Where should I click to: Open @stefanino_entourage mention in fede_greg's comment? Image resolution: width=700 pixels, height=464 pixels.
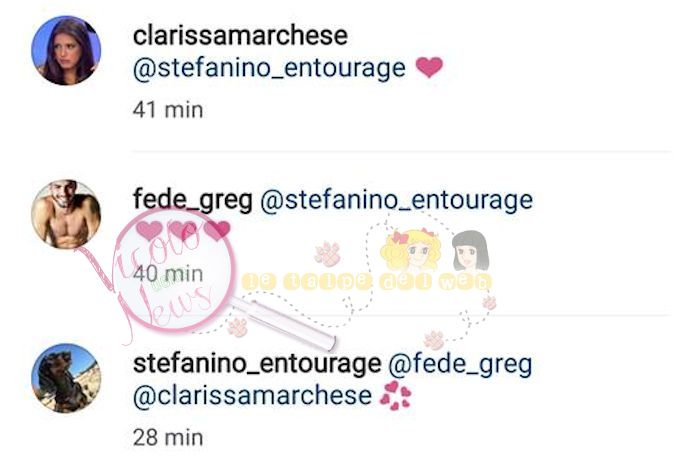(x=396, y=200)
